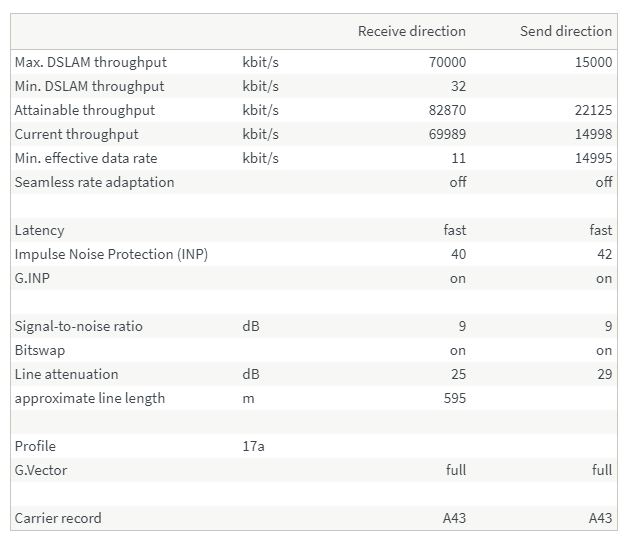Click the Current throughput value 69989
Screen dimensions: 630x538
click(447, 134)
